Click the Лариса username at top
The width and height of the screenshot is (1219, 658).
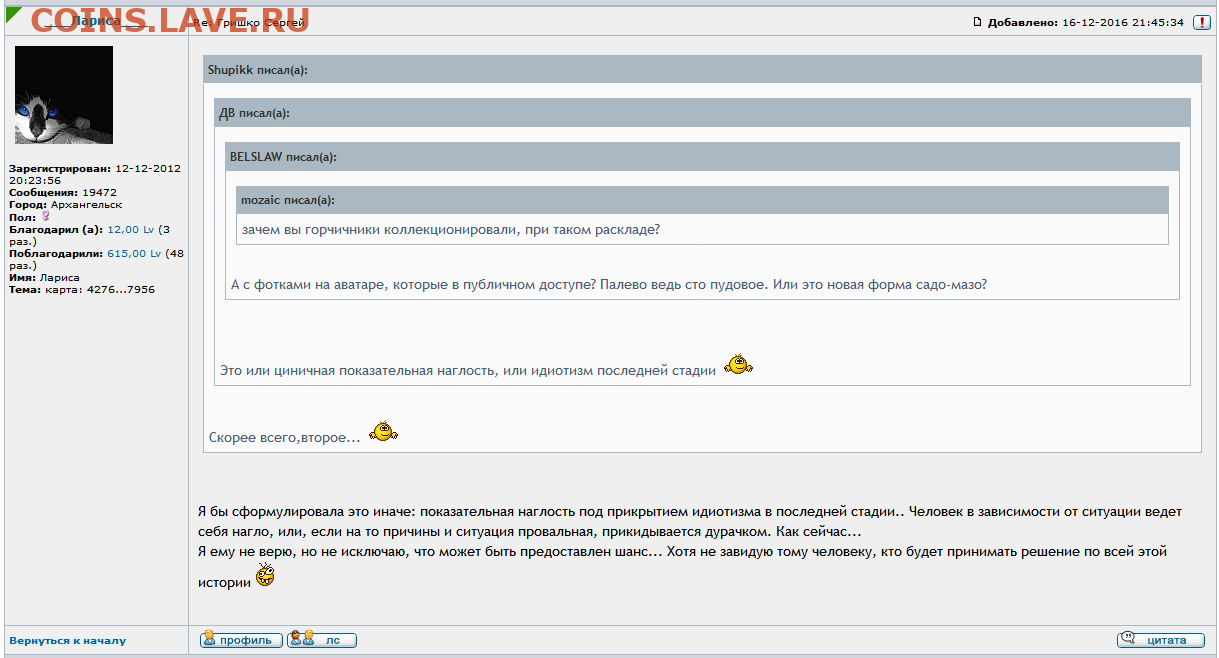(x=100, y=21)
